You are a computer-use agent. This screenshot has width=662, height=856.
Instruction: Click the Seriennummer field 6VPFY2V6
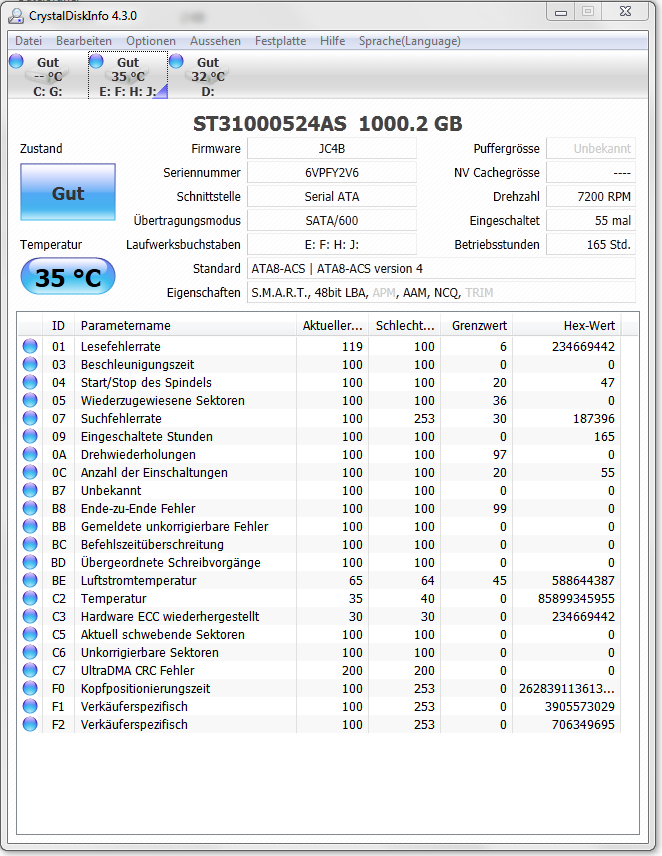click(x=332, y=173)
